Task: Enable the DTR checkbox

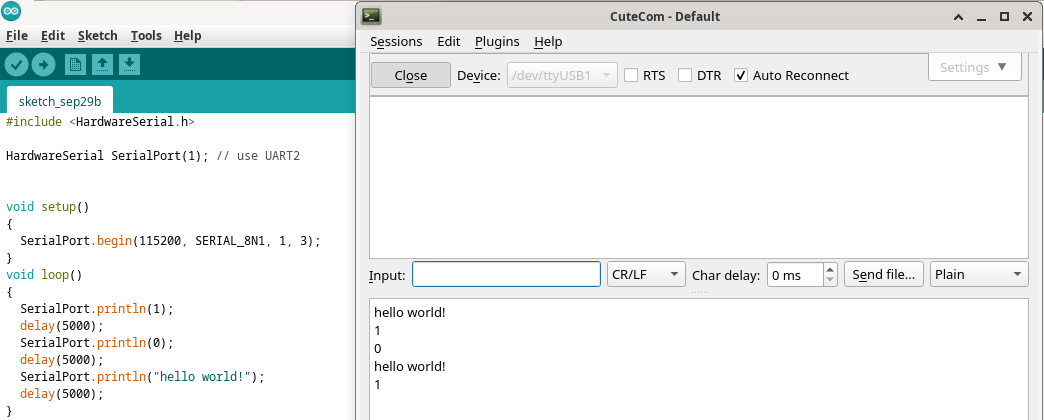Action: tap(685, 75)
